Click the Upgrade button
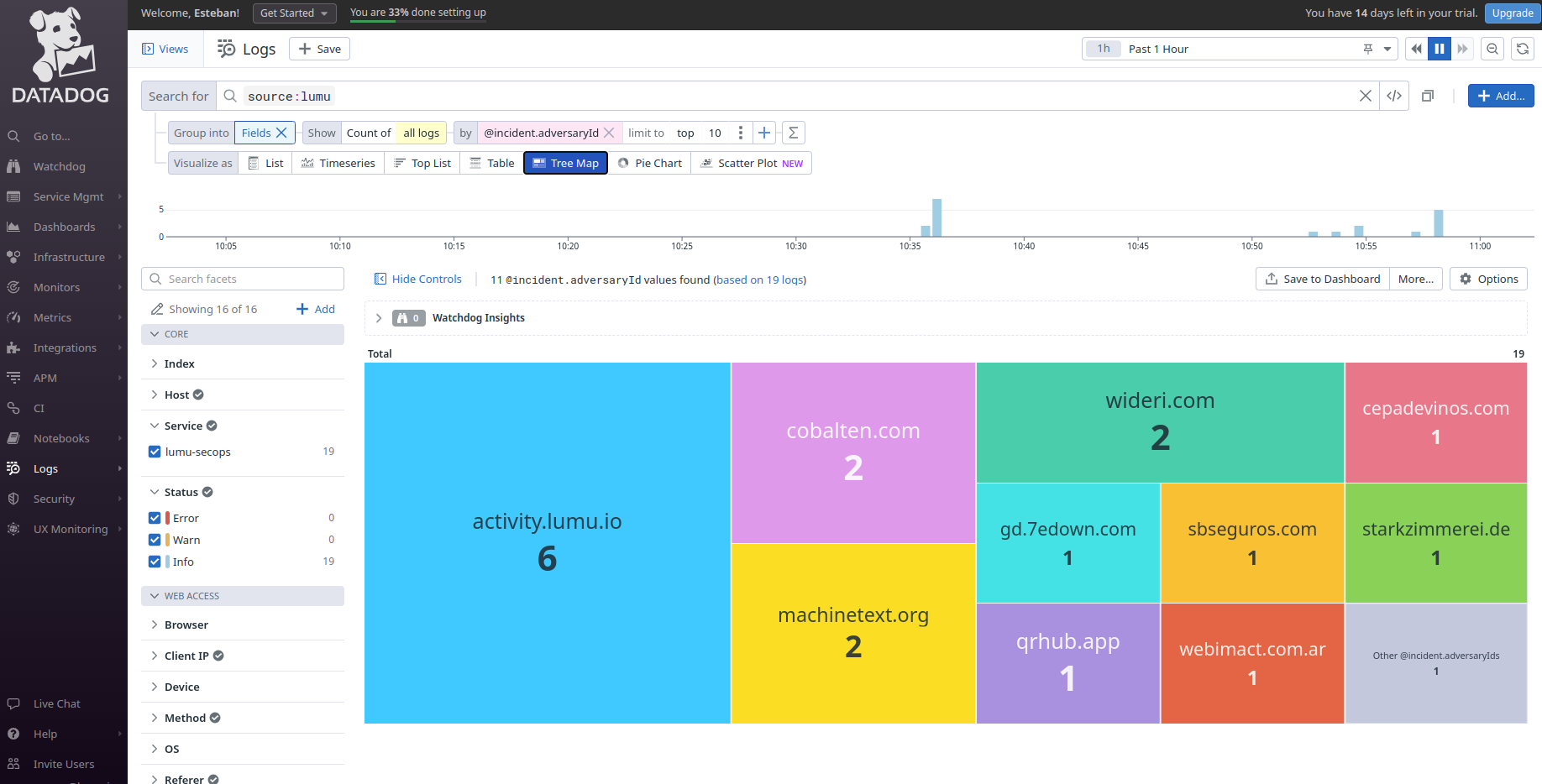 (x=1513, y=13)
